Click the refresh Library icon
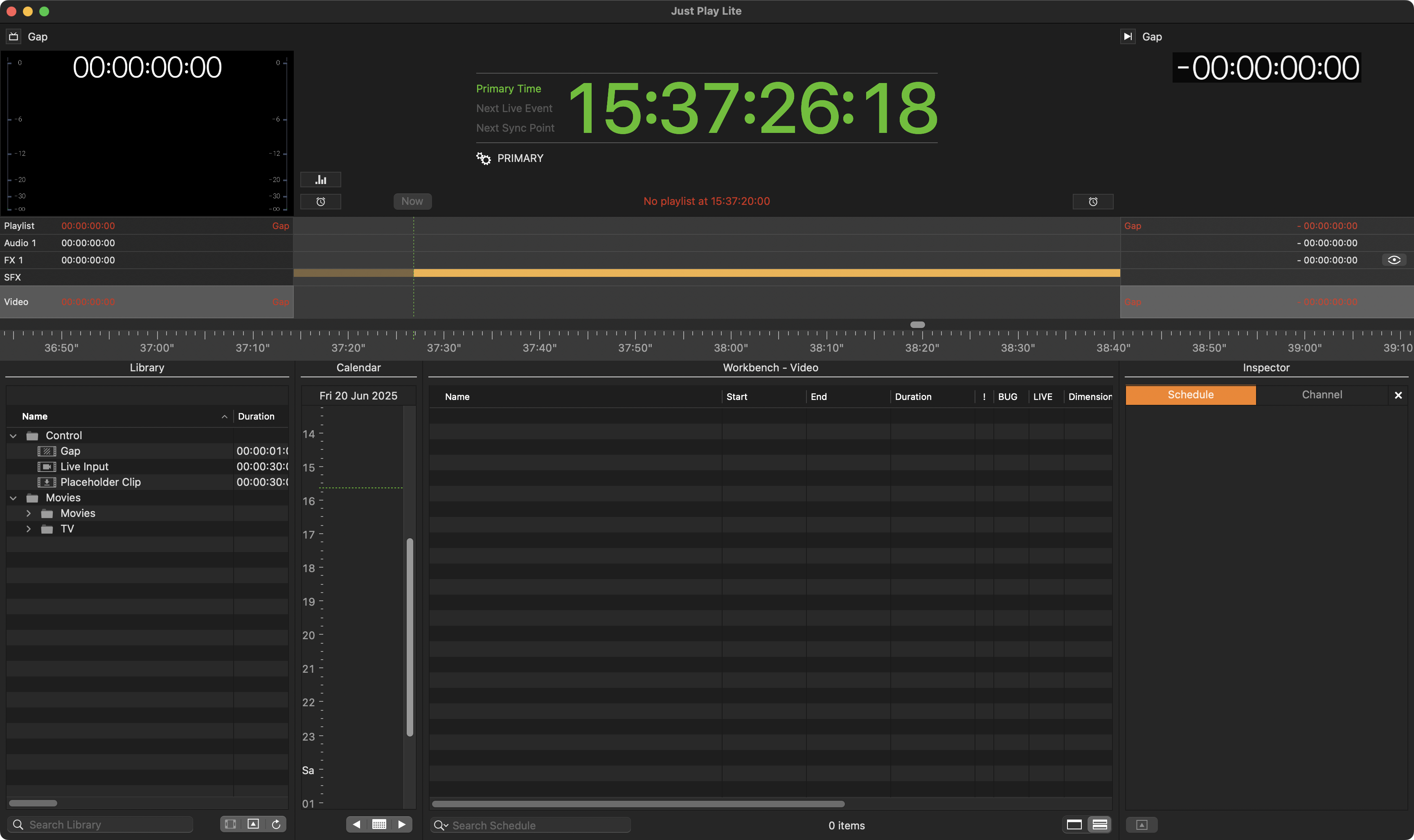This screenshot has height=840, width=1414. tap(276, 824)
